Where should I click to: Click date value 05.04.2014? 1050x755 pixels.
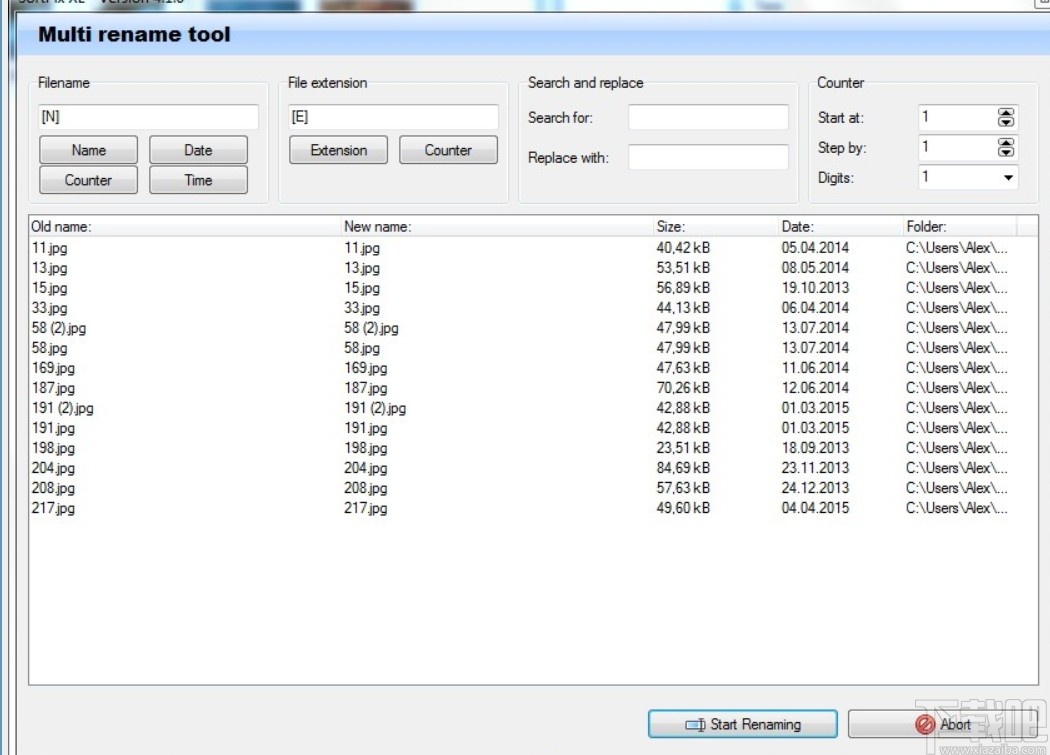(x=815, y=248)
